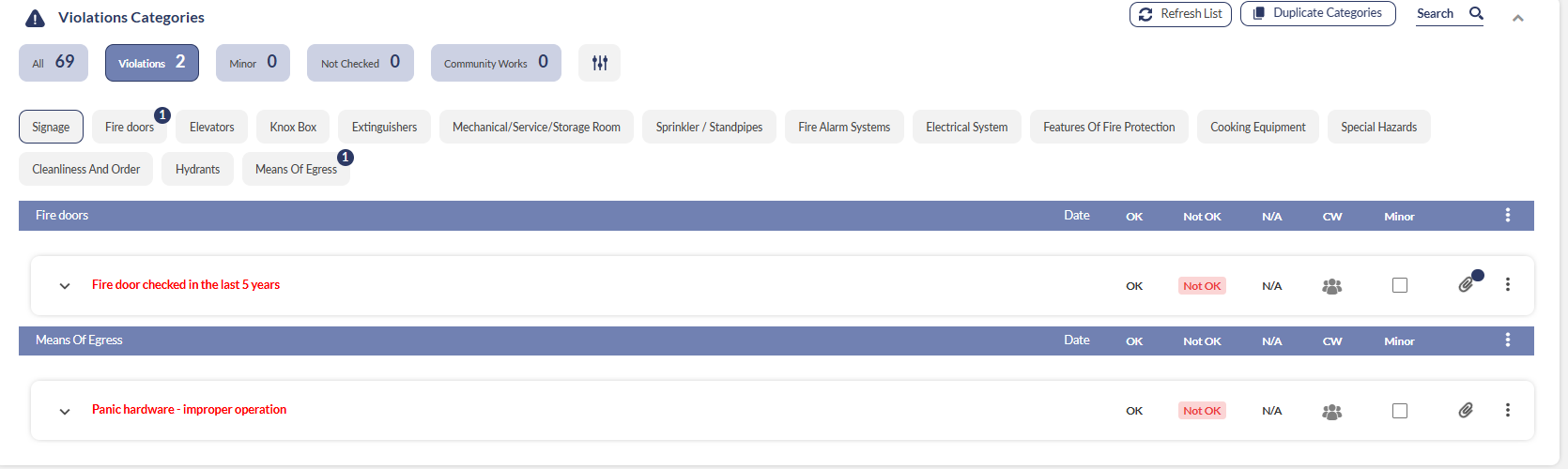Click community works icon for Panic hardware
This screenshot has width=1568, height=469.
click(x=1331, y=411)
